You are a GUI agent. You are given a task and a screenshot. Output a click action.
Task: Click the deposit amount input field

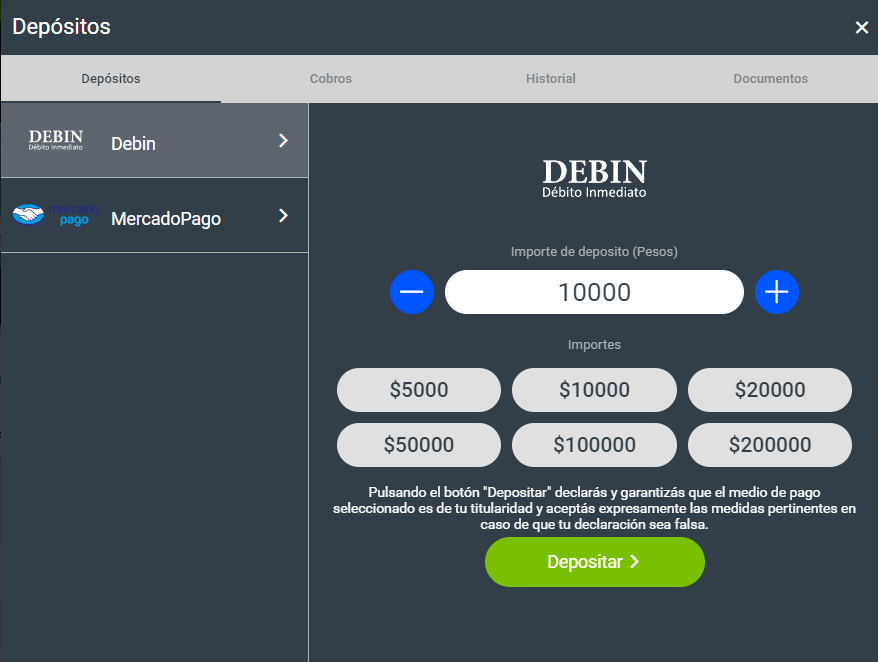pyautogui.click(x=594, y=292)
